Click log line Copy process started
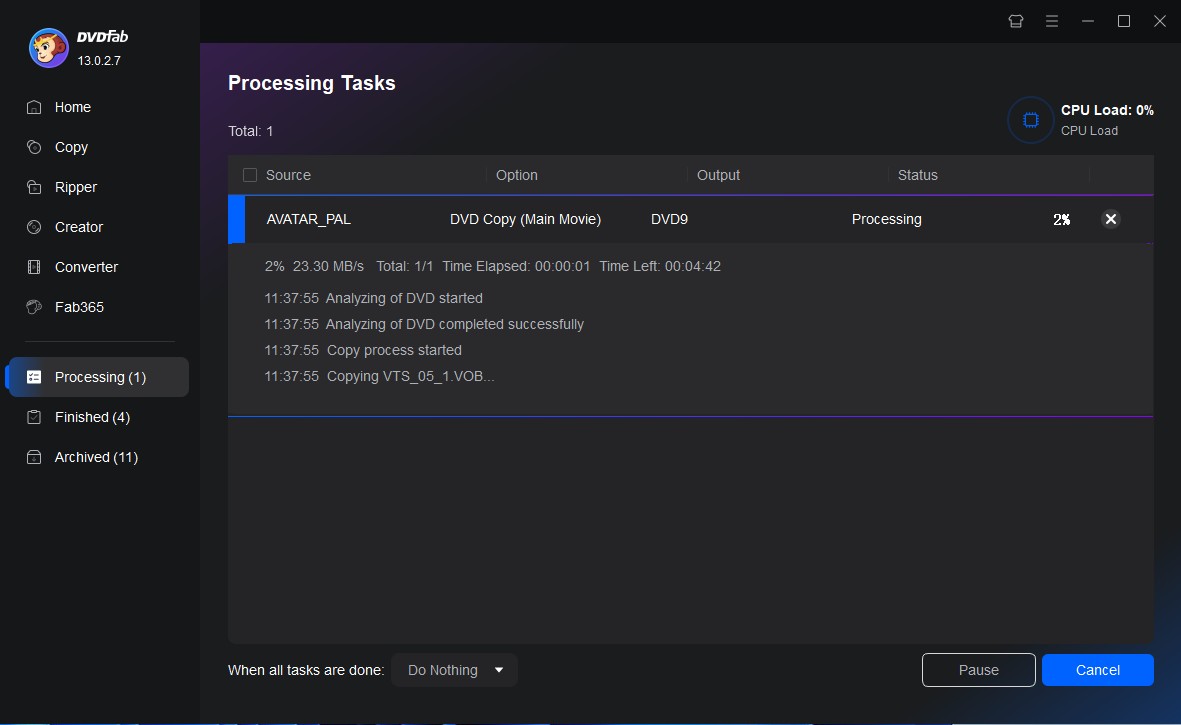This screenshot has height=725, width=1181. (363, 350)
